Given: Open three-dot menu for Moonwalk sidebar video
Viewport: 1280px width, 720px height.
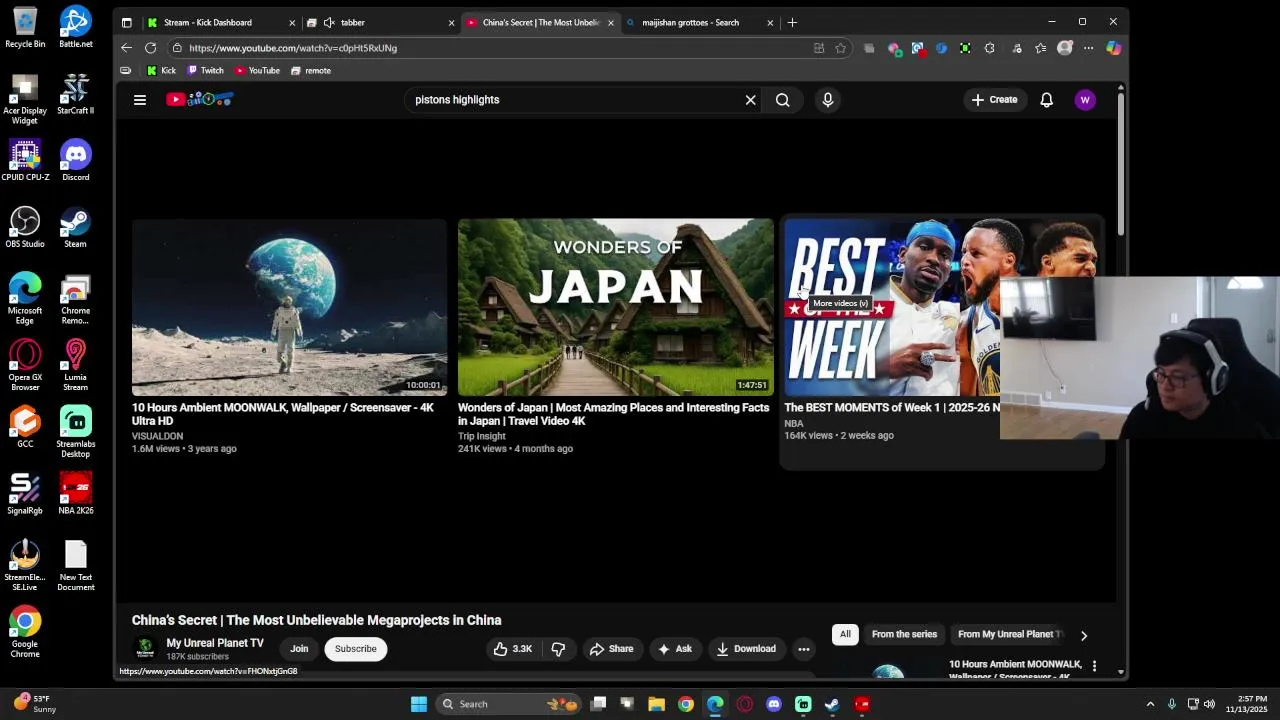Looking at the screenshot, I should (x=1094, y=665).
